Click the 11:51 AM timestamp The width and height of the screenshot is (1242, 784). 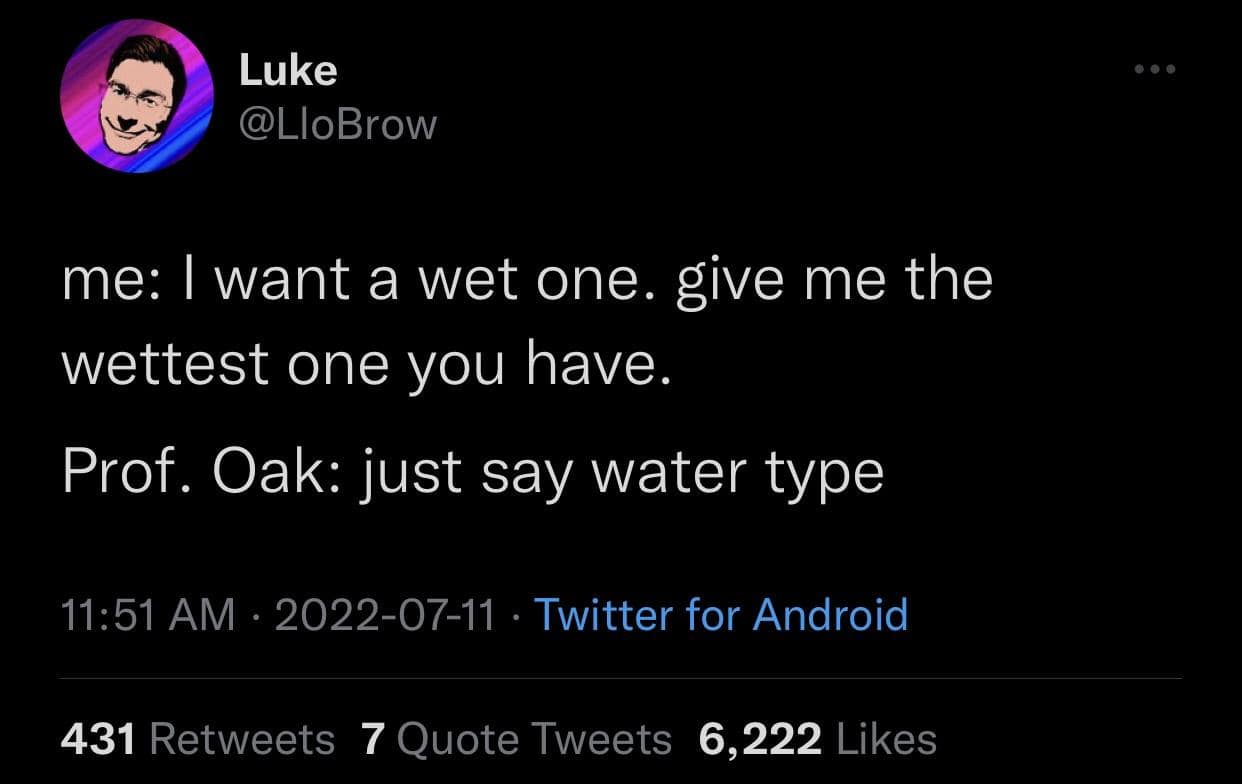click(149, 614)
